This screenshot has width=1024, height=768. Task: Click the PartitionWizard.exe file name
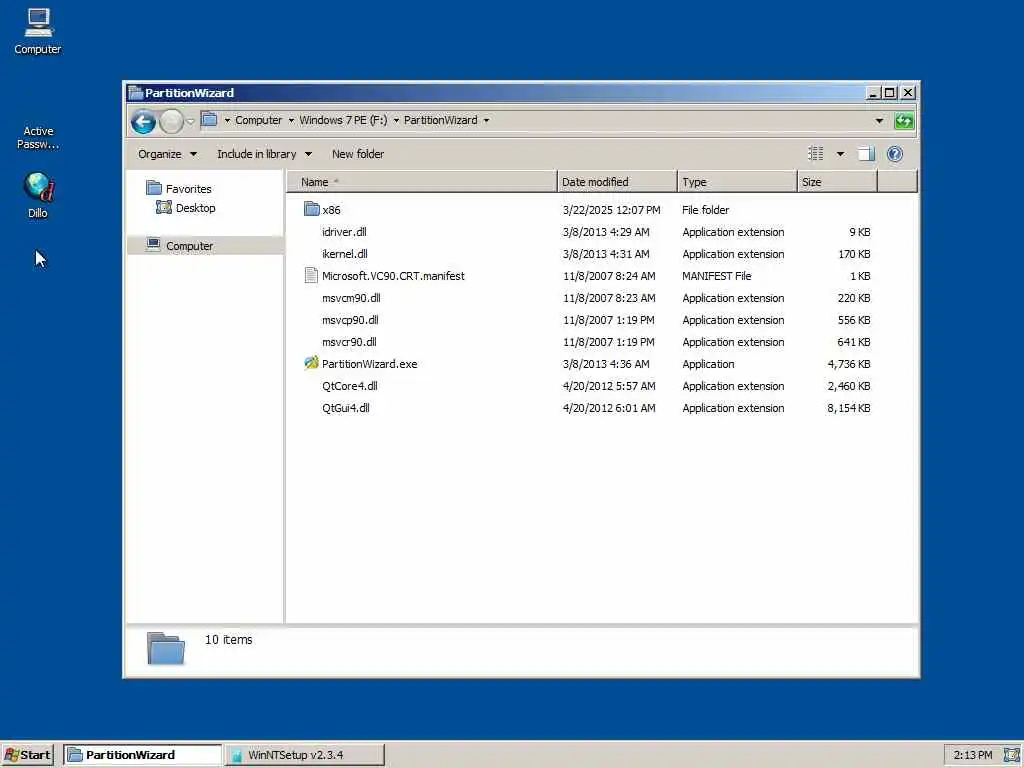tap(370, 364)
